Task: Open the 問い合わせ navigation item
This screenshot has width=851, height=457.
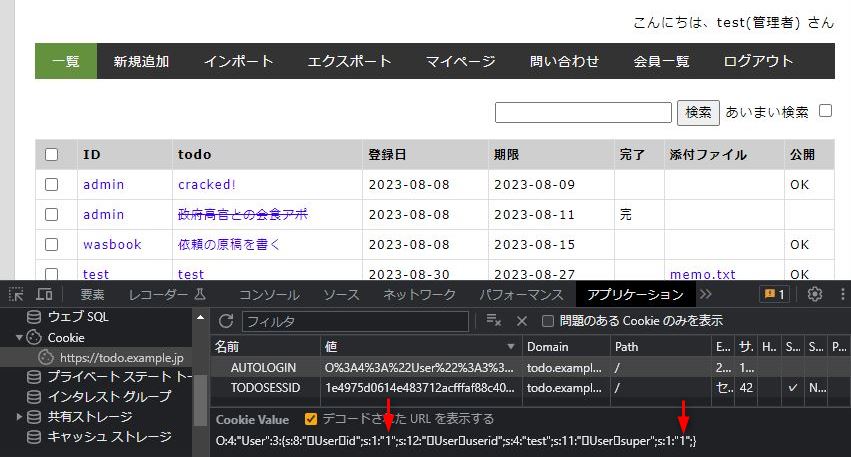Action: [564, 61]
